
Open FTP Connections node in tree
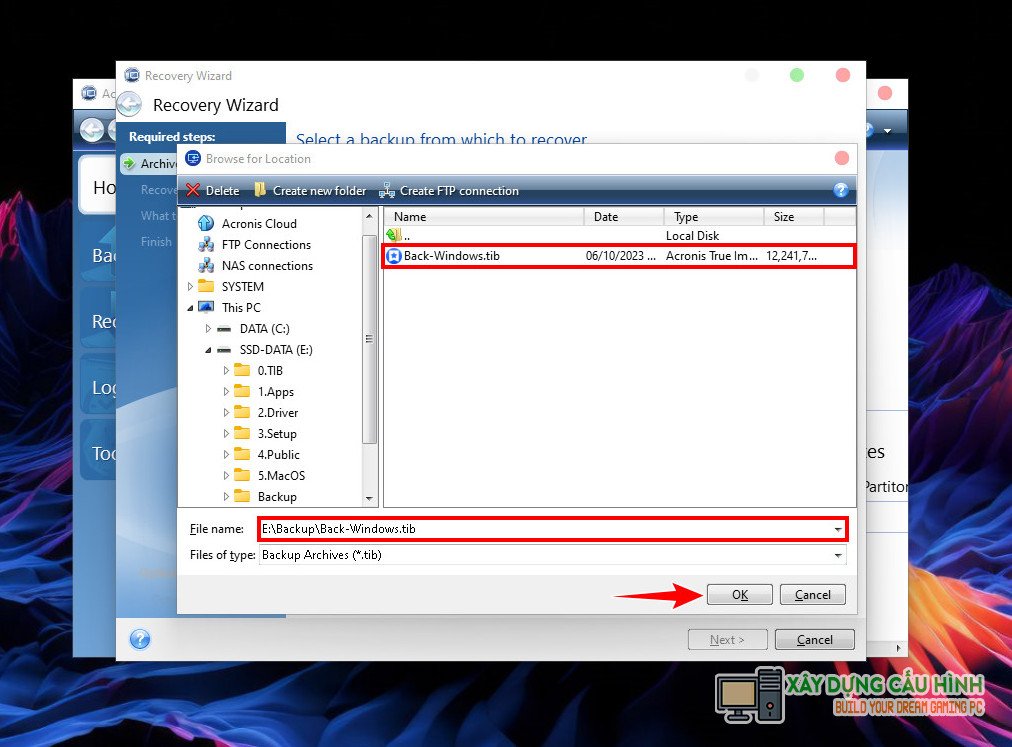pyautogui.click(x=265, y=244)
